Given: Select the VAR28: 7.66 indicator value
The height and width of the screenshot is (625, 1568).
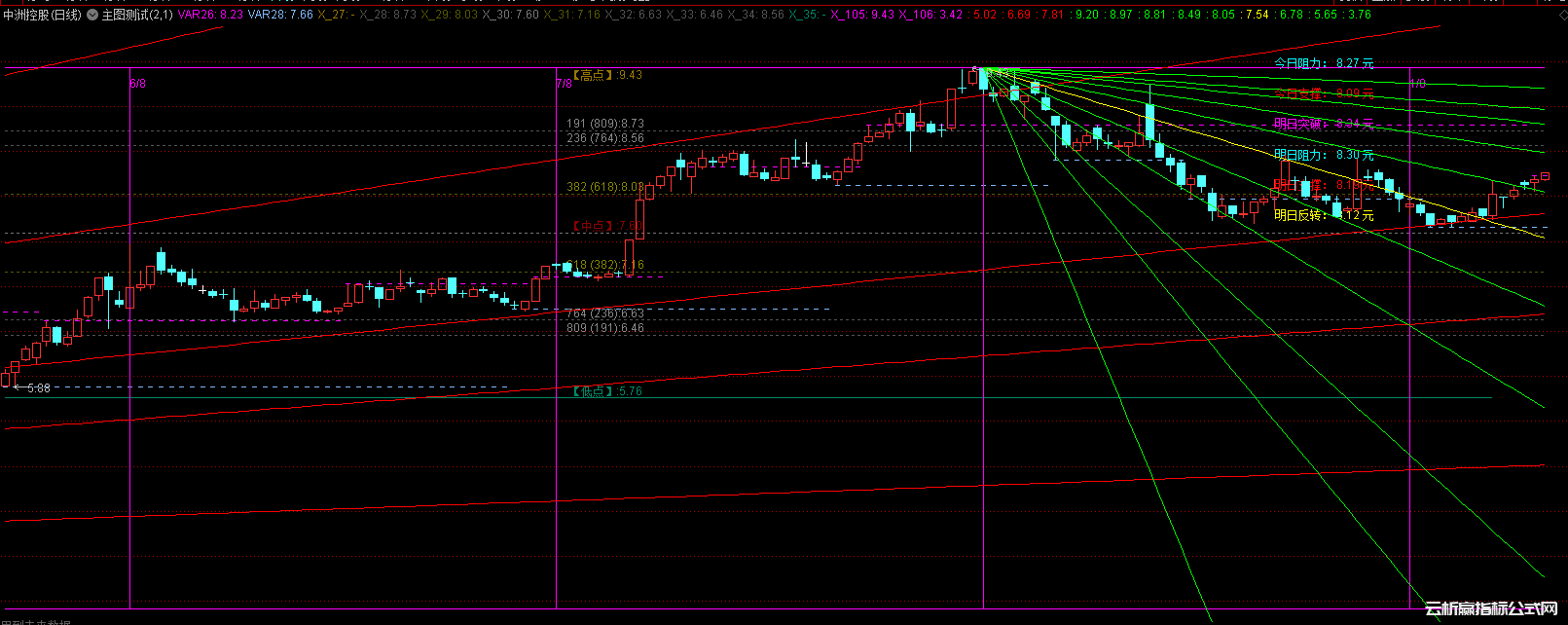Looking at the screenshot, I should coord(280,16).
